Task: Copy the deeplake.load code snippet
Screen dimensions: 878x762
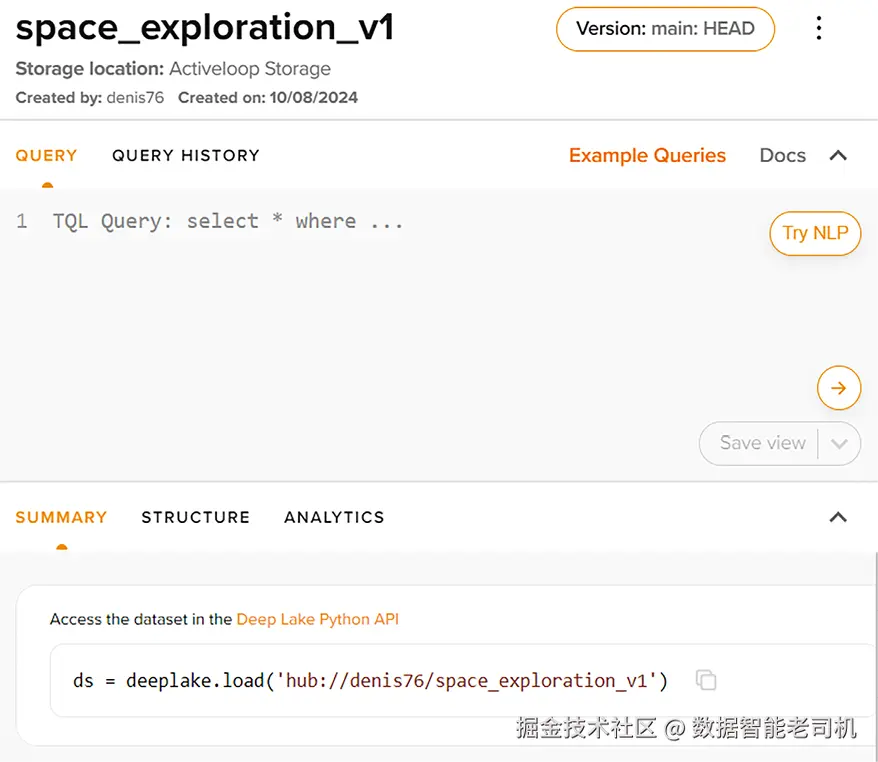Action: click(706, 680)
